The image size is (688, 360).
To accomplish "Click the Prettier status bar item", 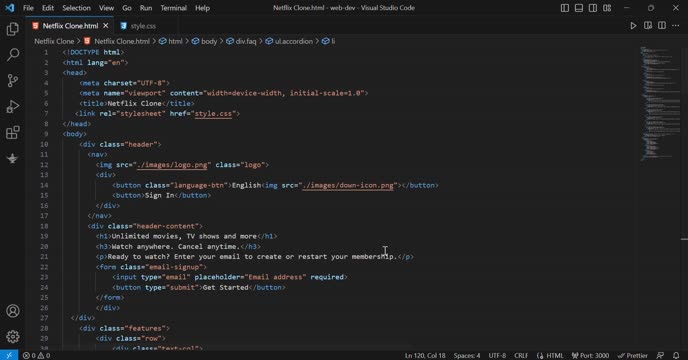I will (632, 355).
